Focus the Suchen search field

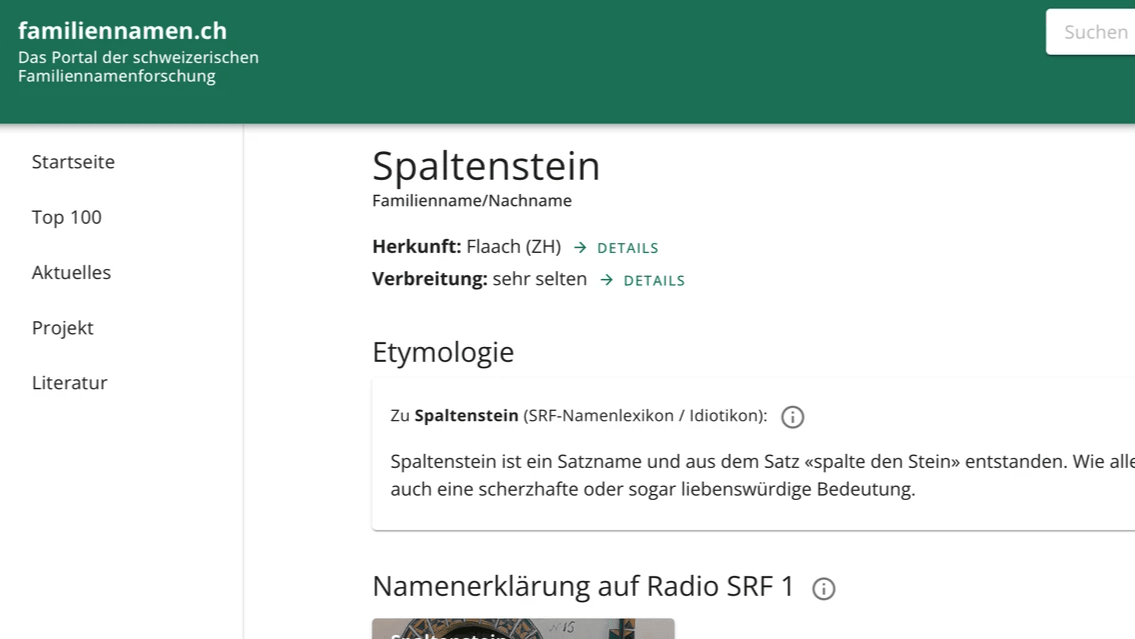(1090, 32)
